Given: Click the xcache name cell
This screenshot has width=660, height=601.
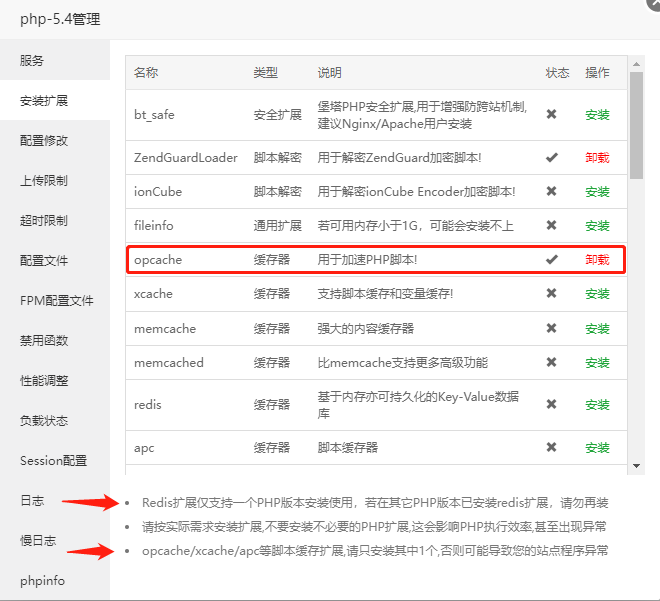Looking at the screenshot, I should 153,293.
